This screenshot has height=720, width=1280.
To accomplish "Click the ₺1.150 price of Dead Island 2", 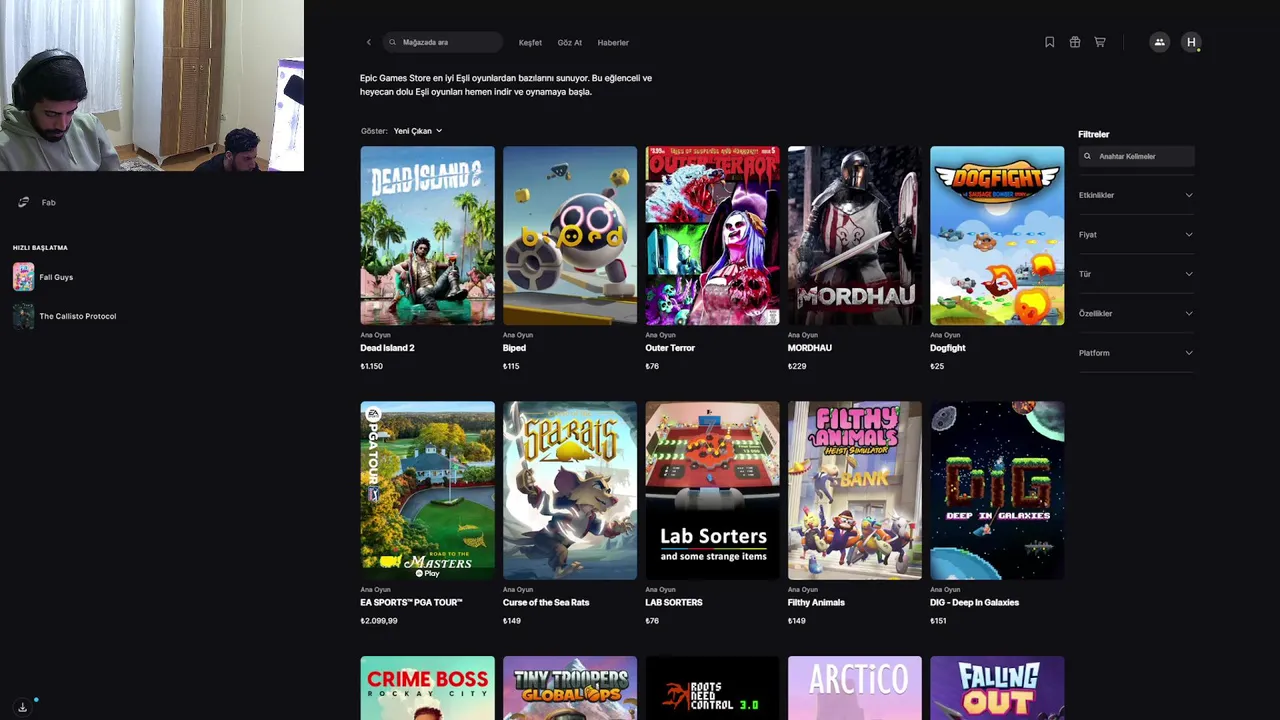I will [372, 366].
